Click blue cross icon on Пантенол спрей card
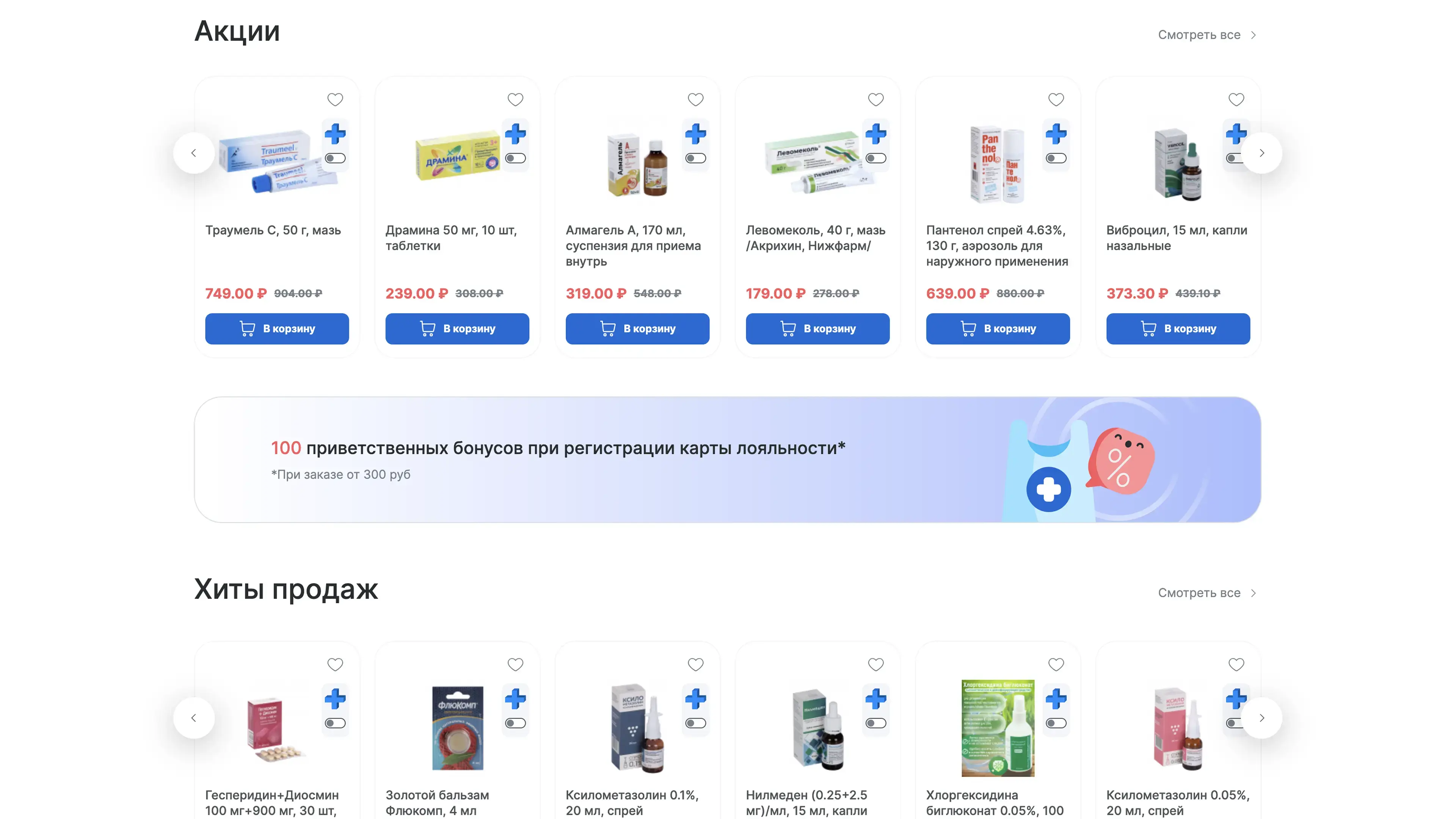 click(1056, 134)
